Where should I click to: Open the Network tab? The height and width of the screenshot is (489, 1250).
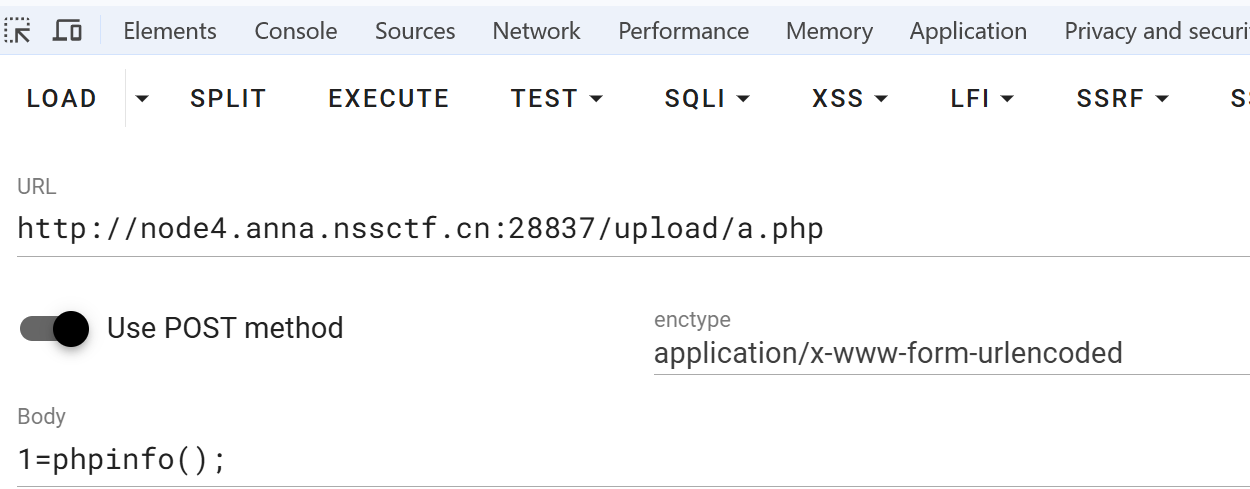536,31
